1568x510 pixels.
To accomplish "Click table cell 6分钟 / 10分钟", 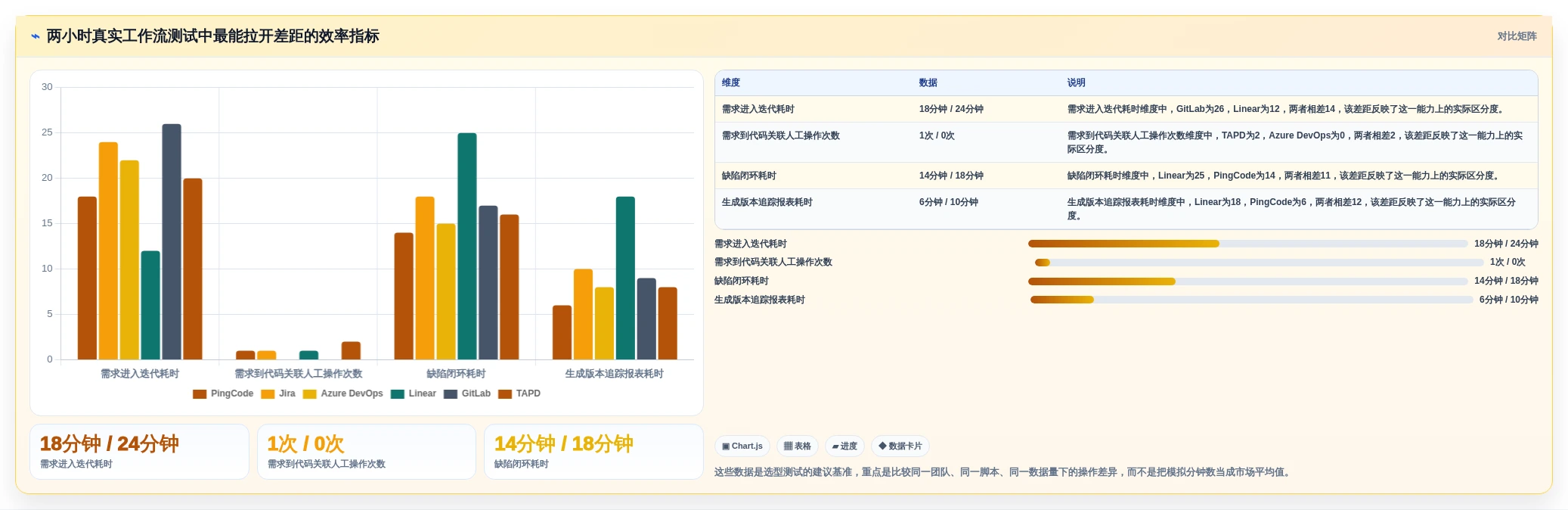I will (x=949, y=203).
